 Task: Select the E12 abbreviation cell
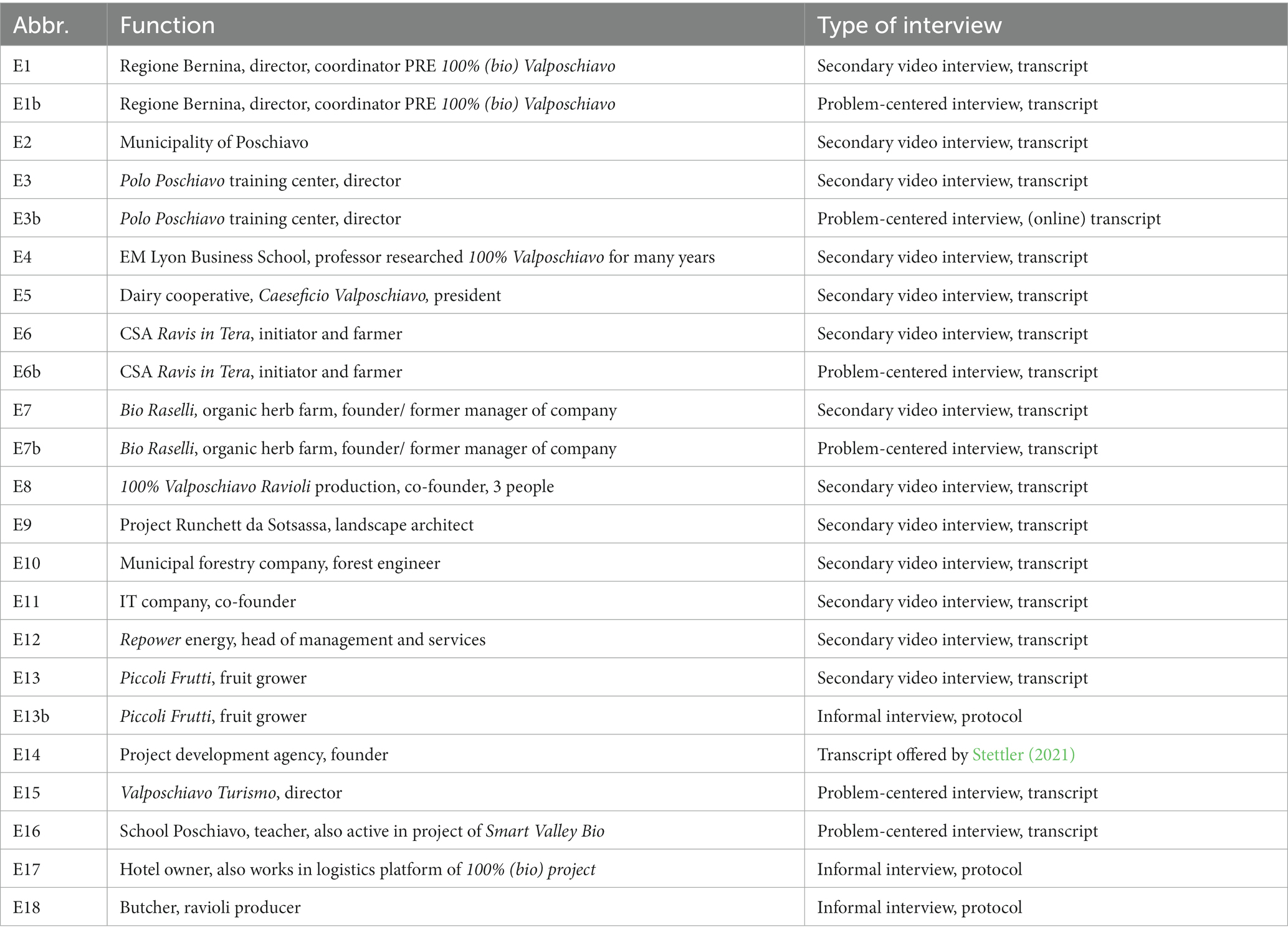[54, 639]
